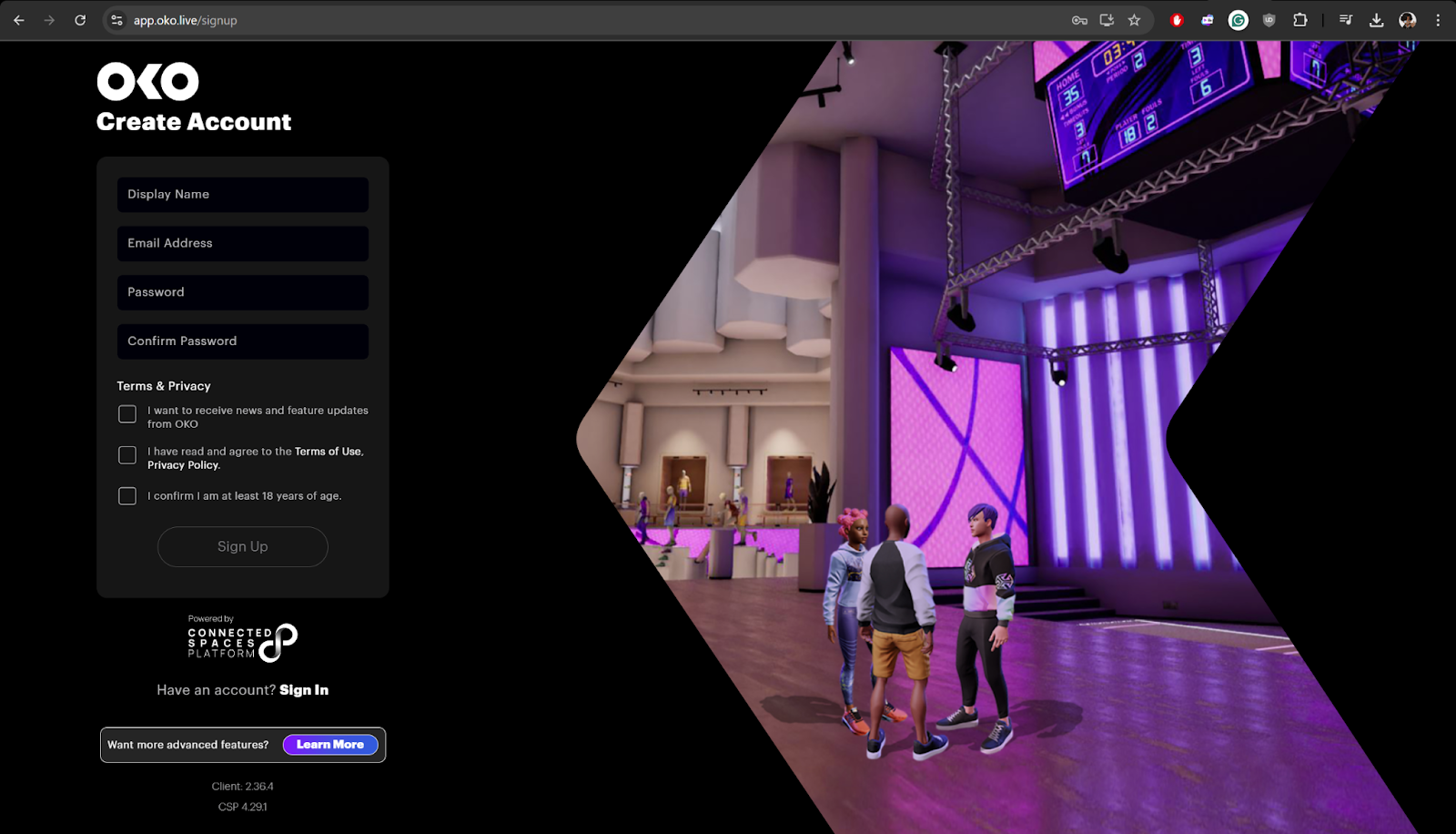Open the browser downloads icon
1456x834 pixels.
pyautogui.click(x=1376, y=20)
